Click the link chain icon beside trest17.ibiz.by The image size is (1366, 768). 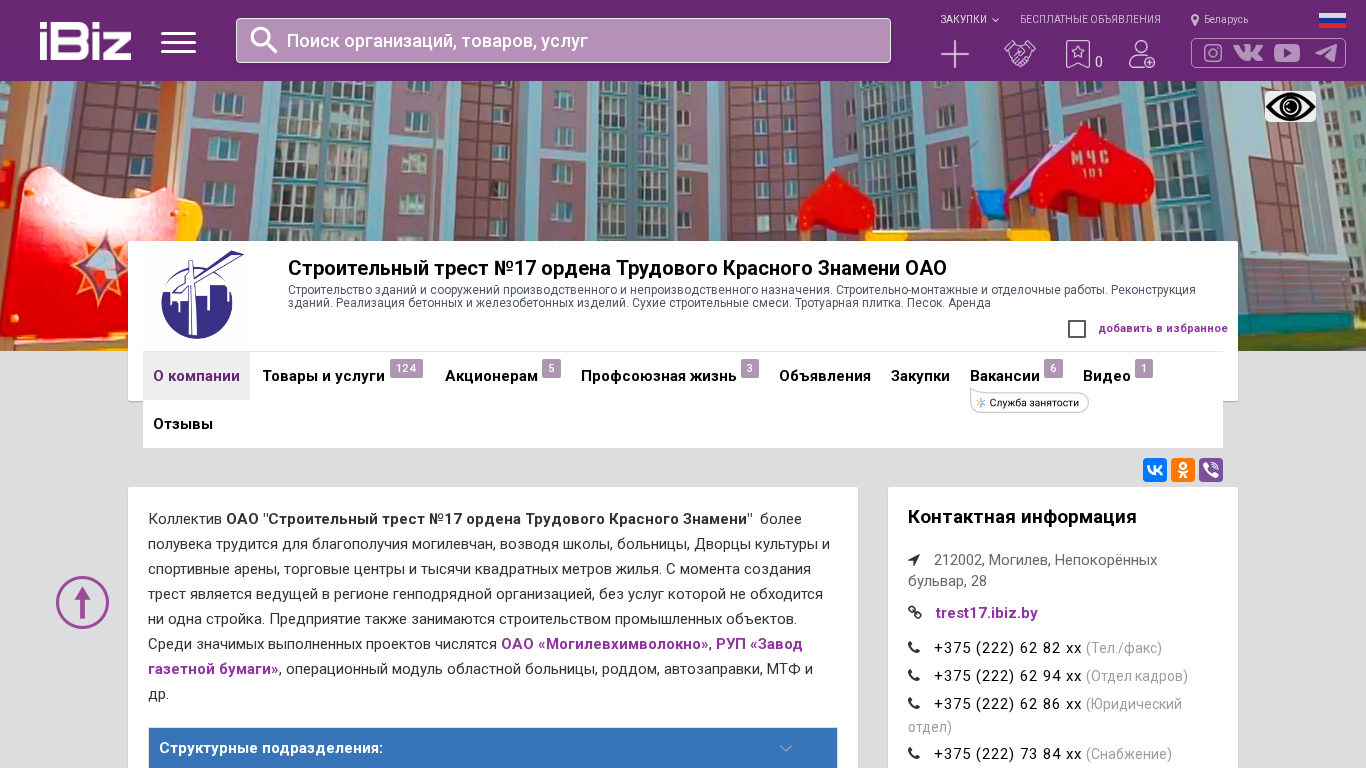(x=915, y=613)
